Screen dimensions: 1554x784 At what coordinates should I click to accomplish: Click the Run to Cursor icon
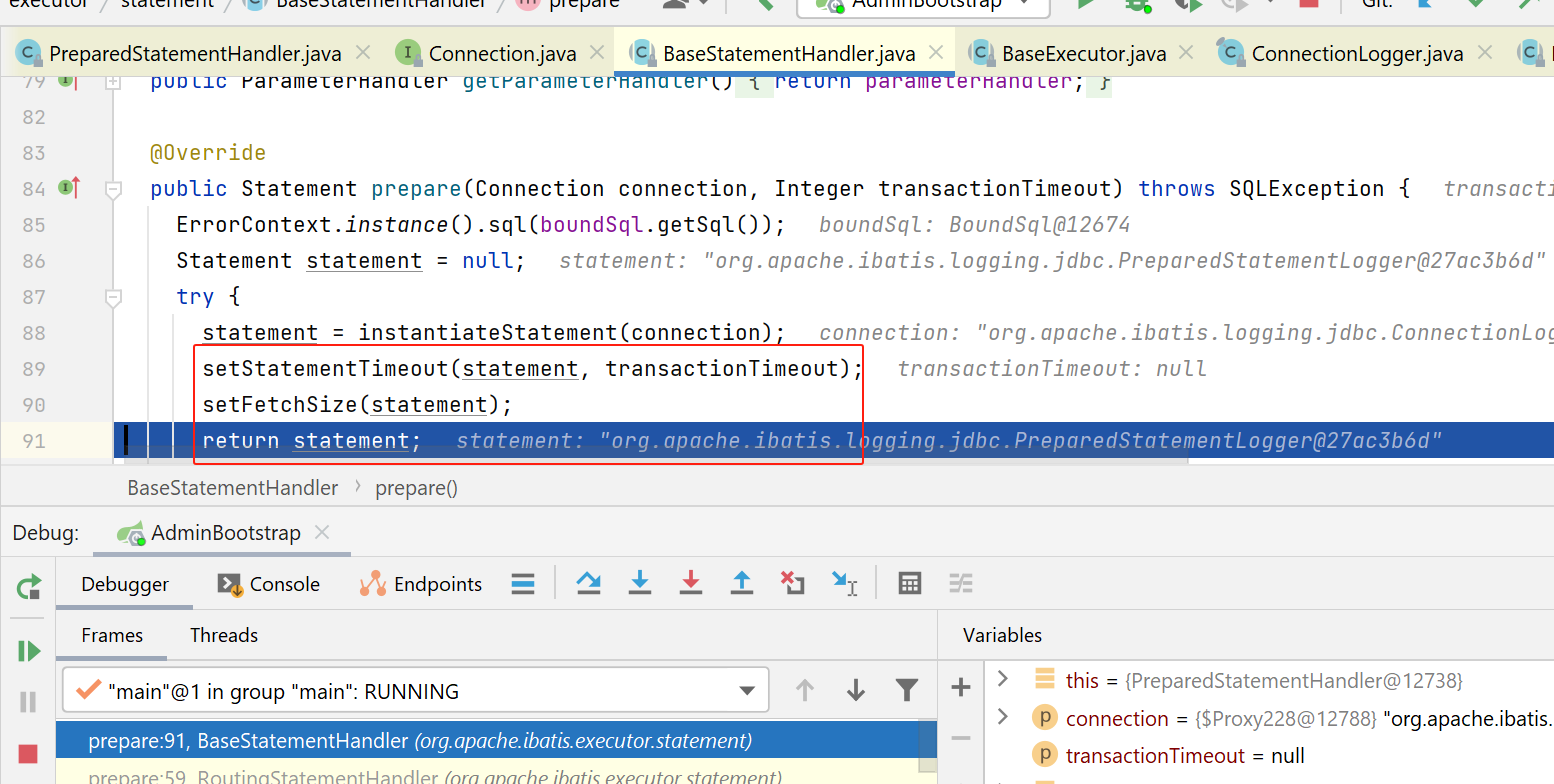pyautogui.click(x=845, y=583)
